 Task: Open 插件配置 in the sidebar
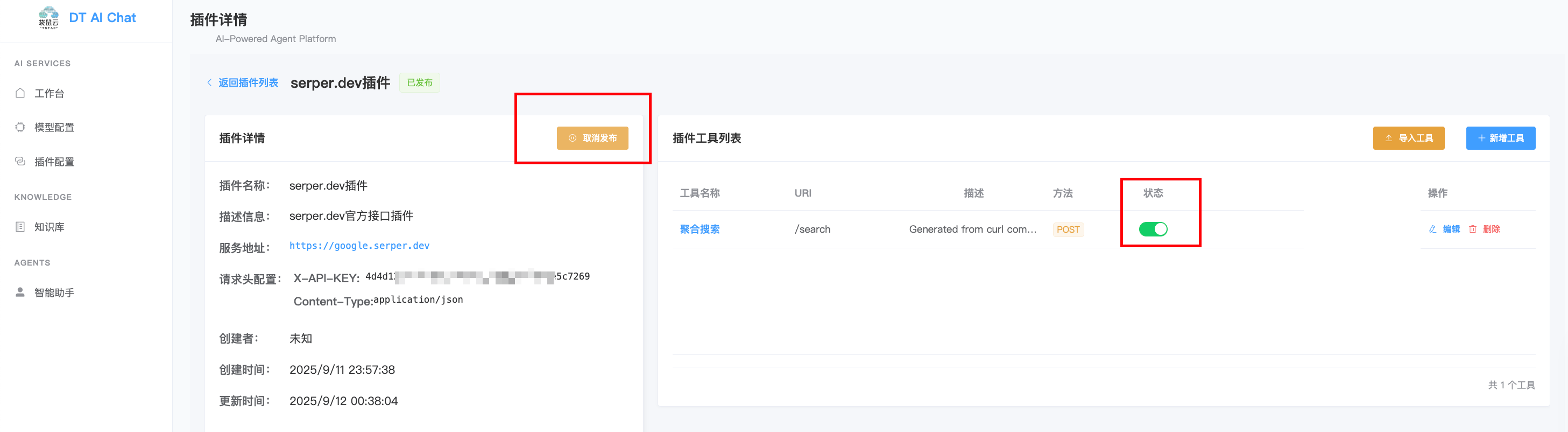pos(54,162)
